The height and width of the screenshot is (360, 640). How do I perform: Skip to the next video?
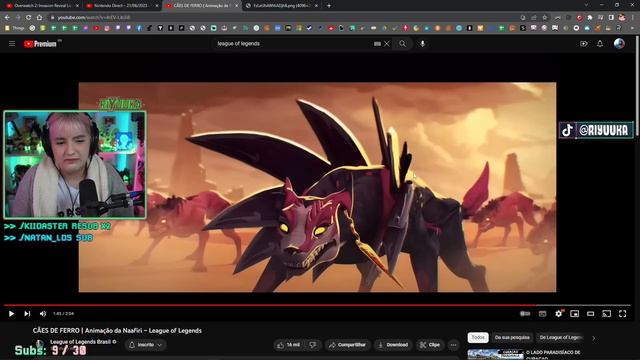tap(27, 313)
